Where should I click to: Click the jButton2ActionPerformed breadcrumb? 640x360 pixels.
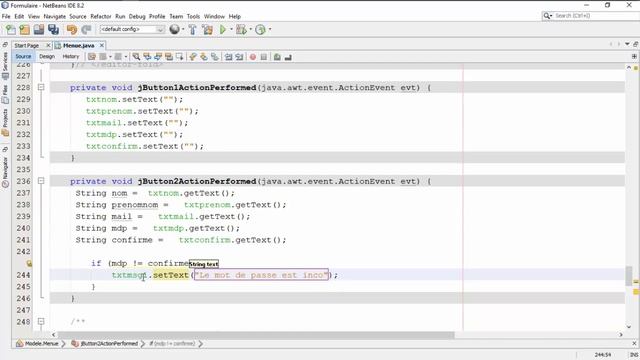105,344
